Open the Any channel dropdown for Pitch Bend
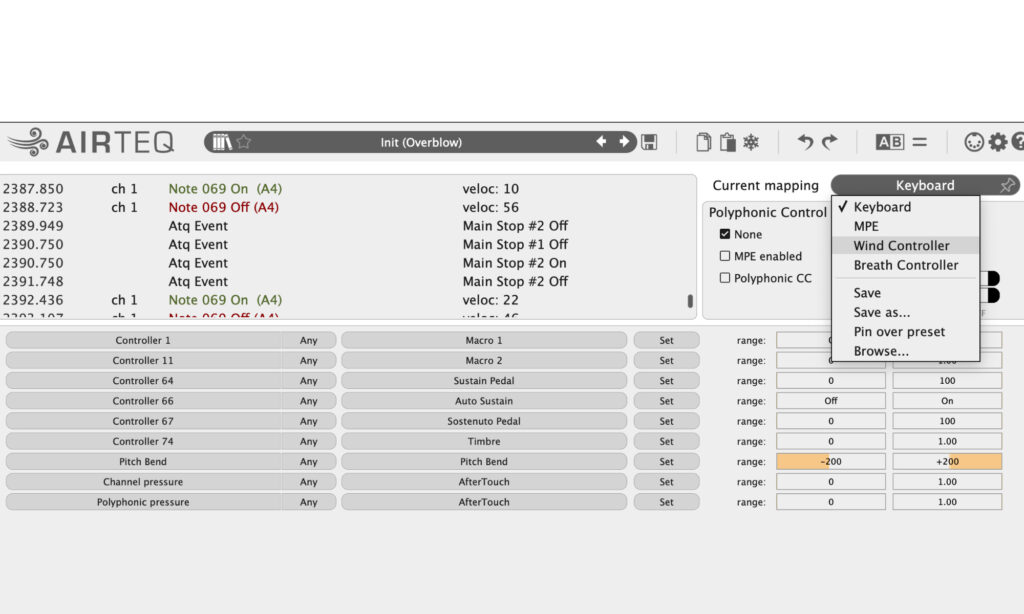Screen dimensions: 1024x614 coord(309,462)
